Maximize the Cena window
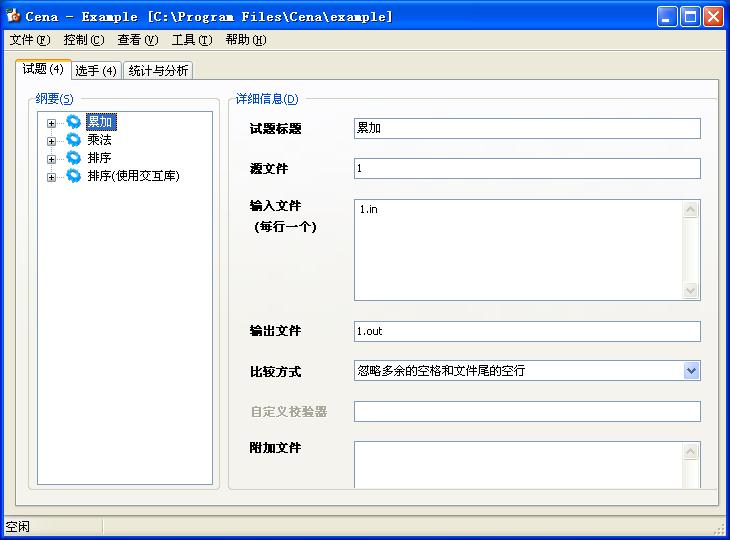Screen dimensions: 730x540 click(690, 17)
